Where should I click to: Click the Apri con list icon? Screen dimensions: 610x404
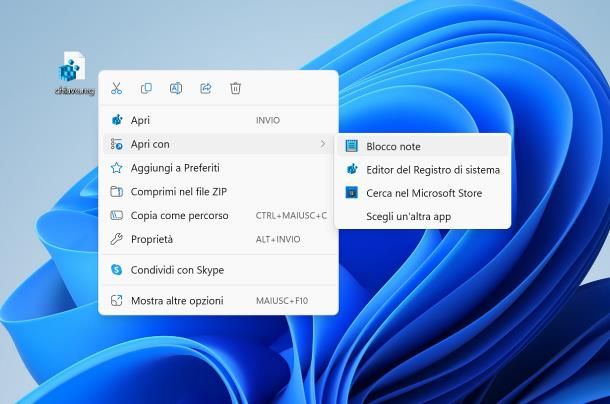[116, 144]
